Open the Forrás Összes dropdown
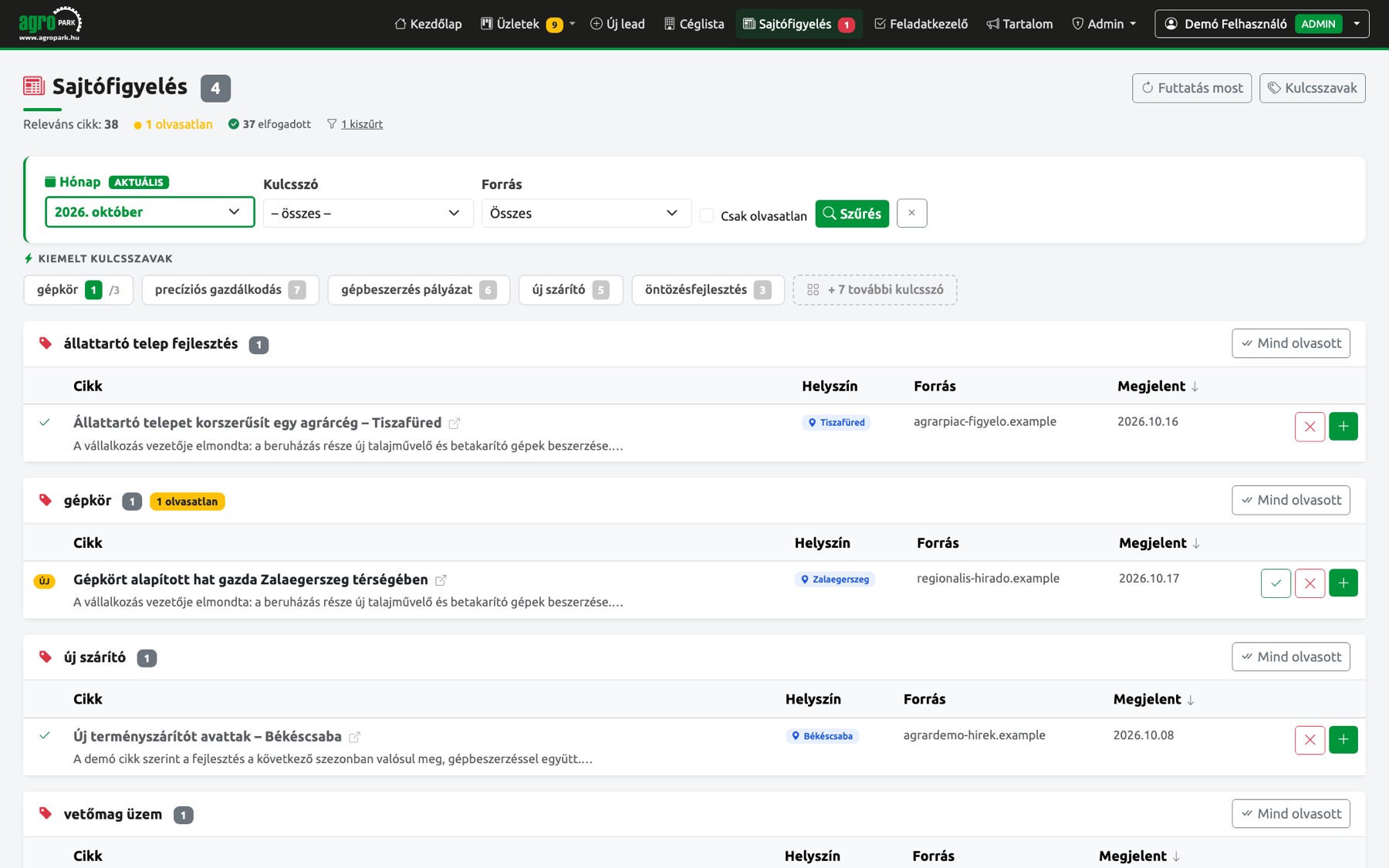 pos(586,213)
